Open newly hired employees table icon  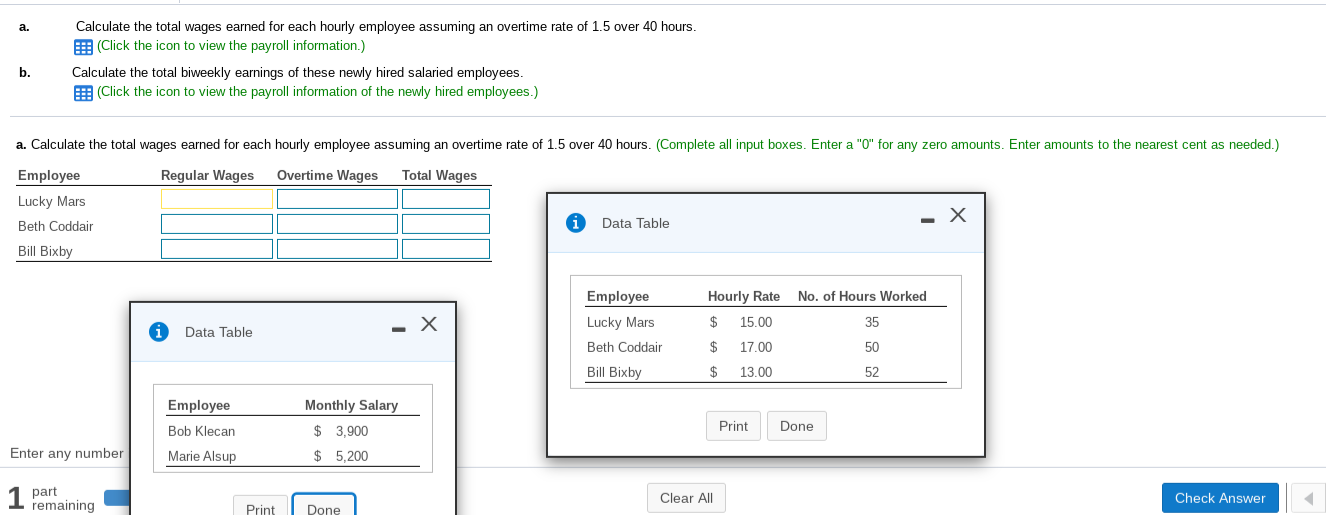pos(84,93)
